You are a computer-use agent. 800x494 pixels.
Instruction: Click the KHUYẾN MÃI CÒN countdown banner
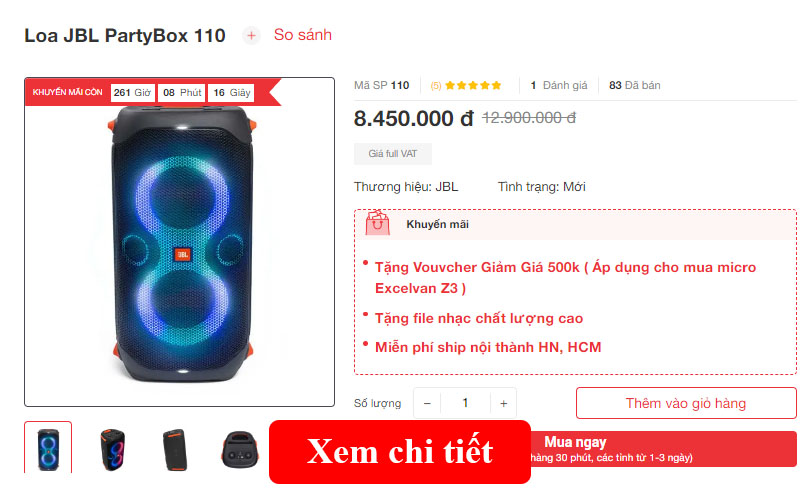pos(153,92)
